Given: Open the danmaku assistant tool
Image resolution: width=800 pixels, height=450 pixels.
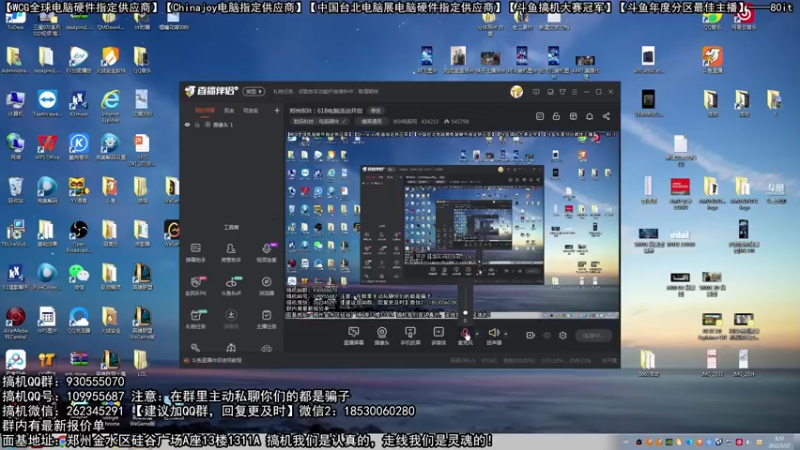Looking at the screenshot, I should coord(195,253).
